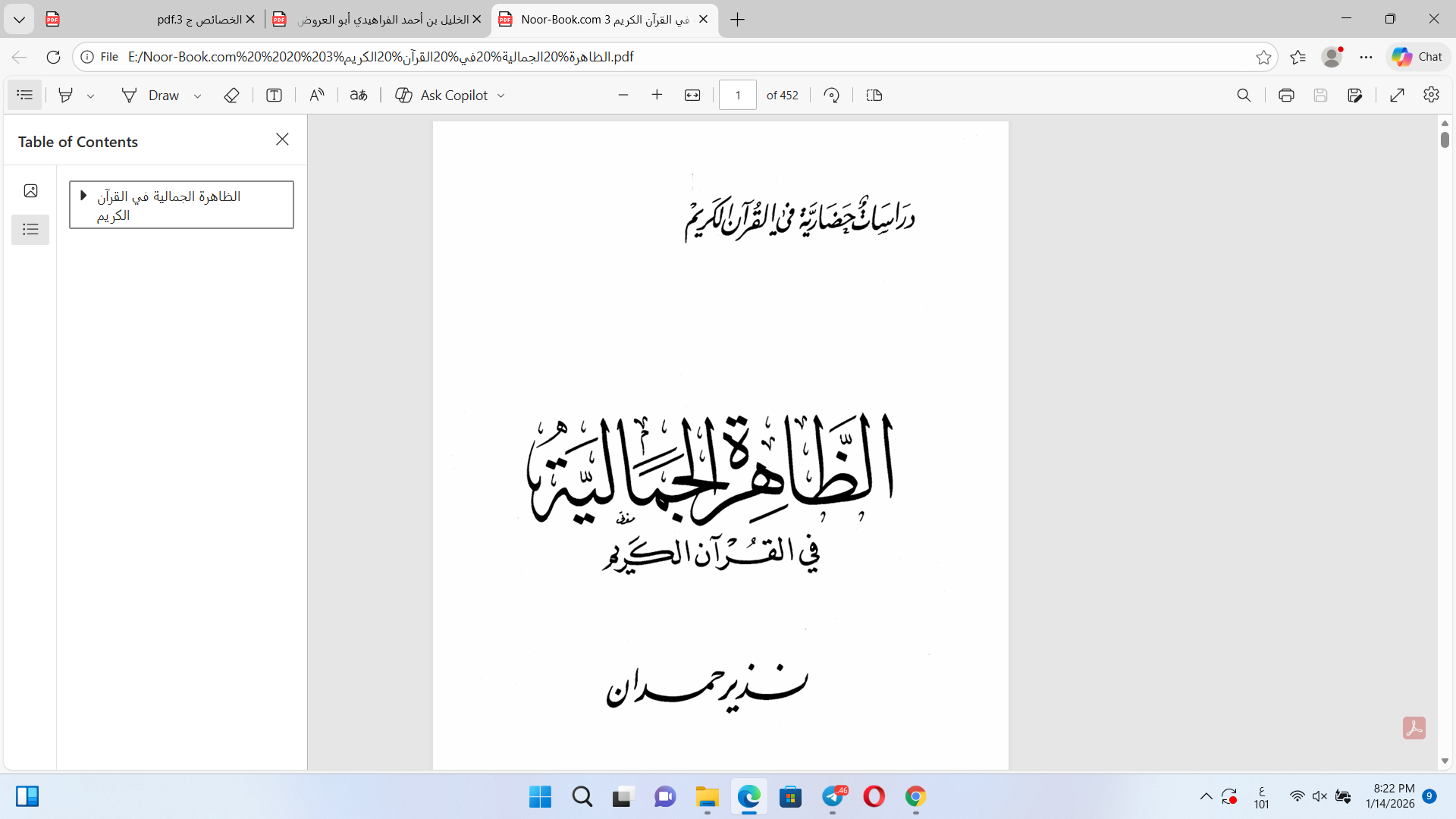
Task: Enter full screen mode
Action: click(x=1398, y=95)
